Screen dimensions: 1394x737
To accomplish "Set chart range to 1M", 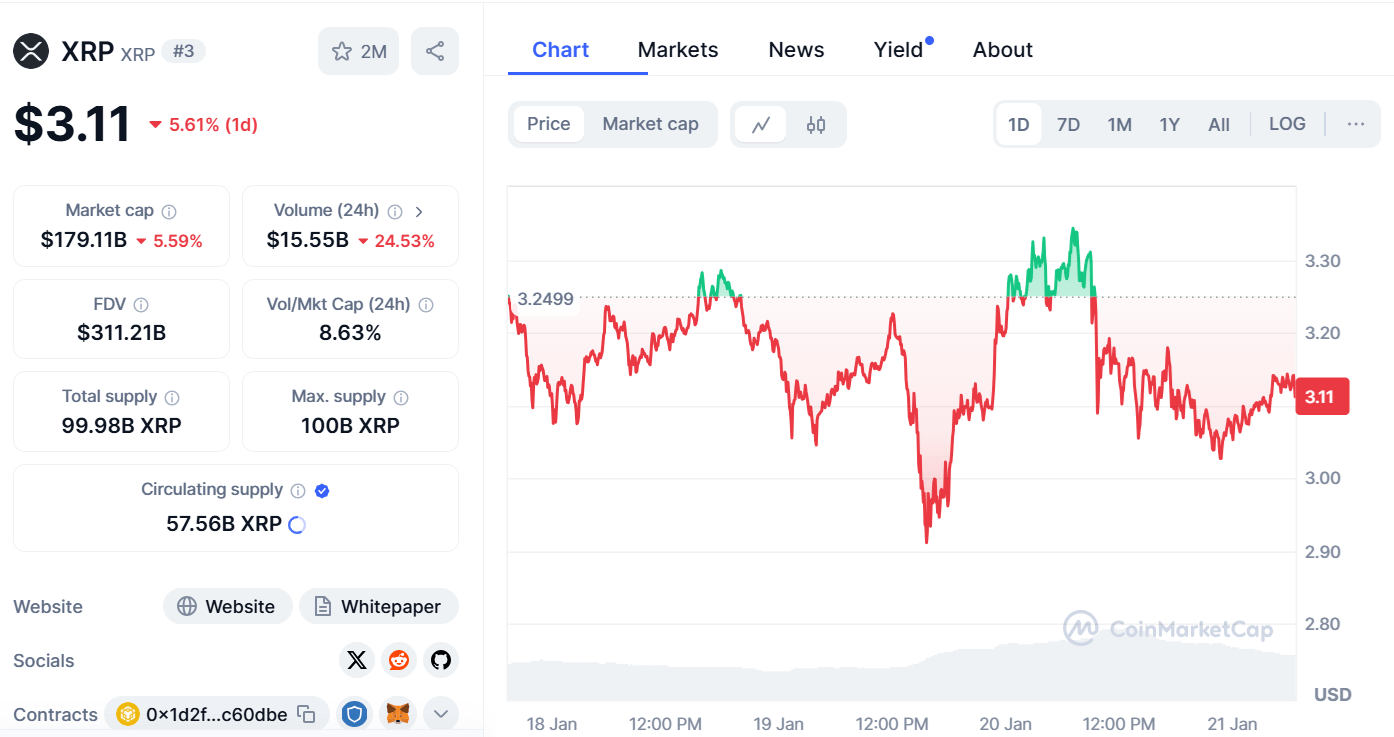I will (1120, 125).
